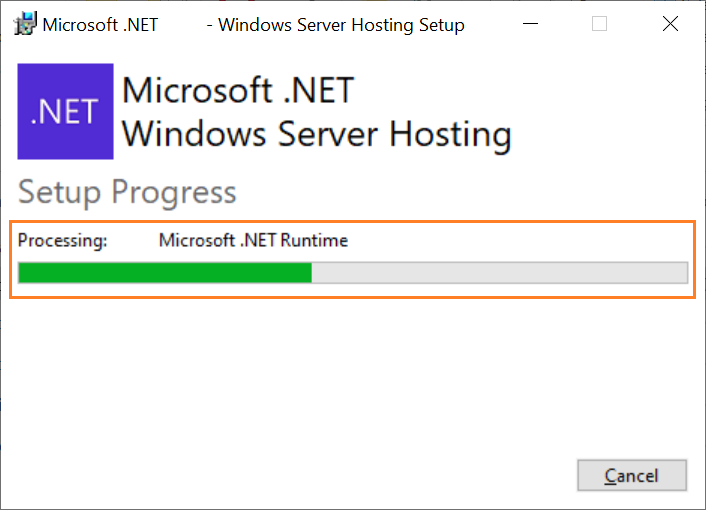Click the "Setup Progress" heading
The height and width of the screenshot is (510, 706).
(127, 193)
